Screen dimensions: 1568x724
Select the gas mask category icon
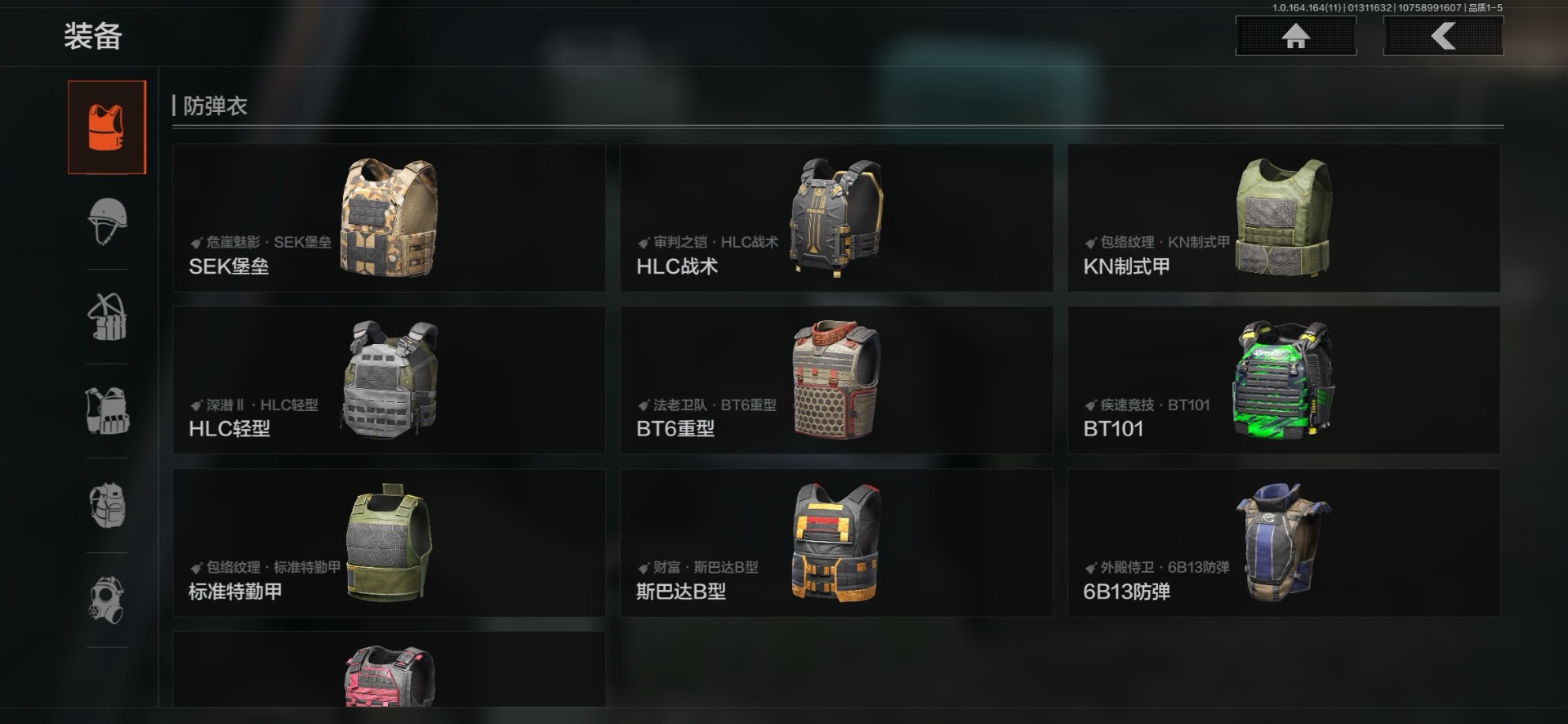coord(107,600)
